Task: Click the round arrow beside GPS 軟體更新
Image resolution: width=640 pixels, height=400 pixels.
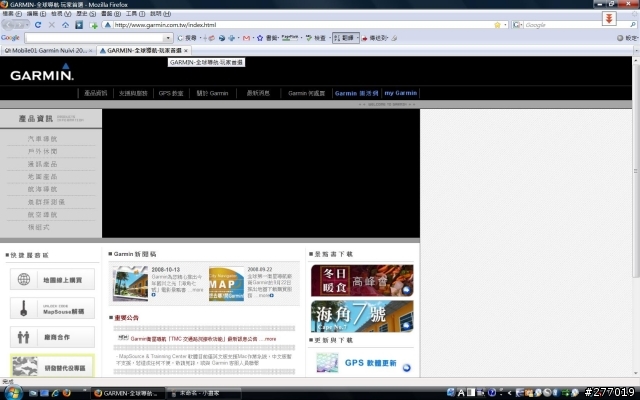Action: [407, 367]
